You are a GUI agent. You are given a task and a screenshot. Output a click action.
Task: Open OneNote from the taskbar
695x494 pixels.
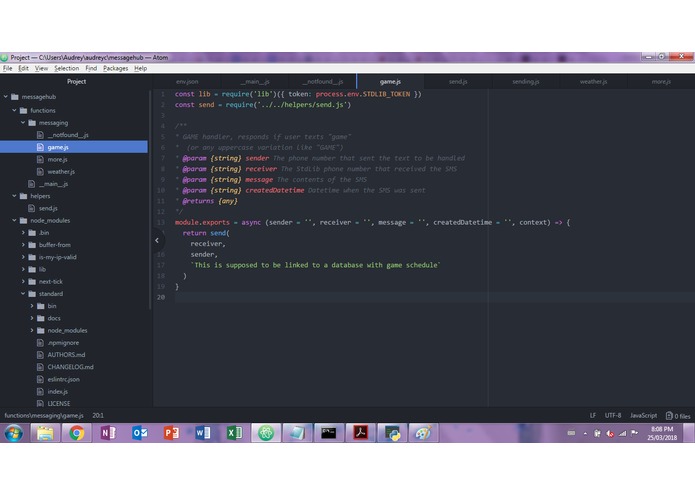(x=108, y=433)
